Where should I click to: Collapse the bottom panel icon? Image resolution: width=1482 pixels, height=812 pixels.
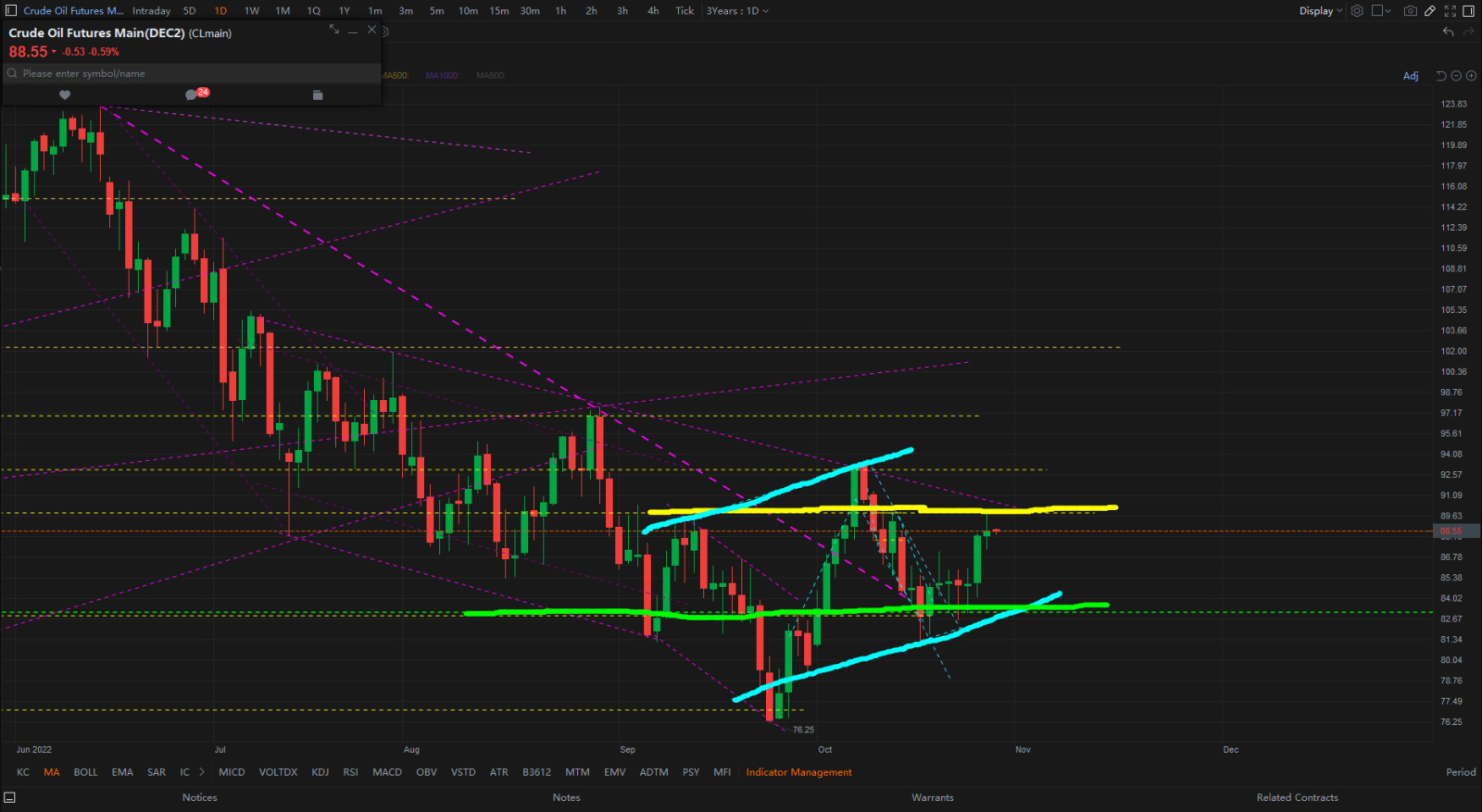9,797
